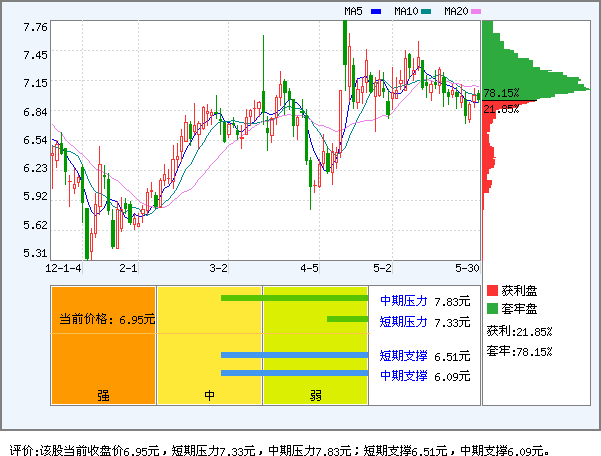Viewport: 601px width, 456px height.
Task: Open the 中期支撑 link
Action: (404, 376)
